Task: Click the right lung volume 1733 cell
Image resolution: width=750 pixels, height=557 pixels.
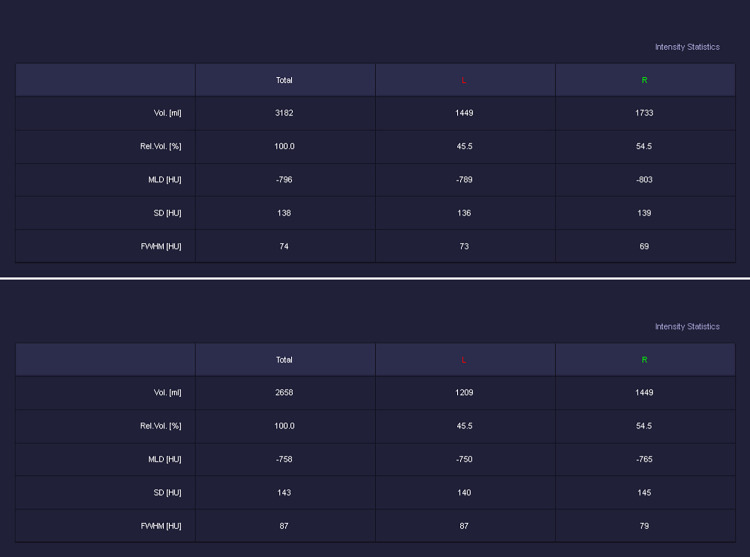Action: 644,113
